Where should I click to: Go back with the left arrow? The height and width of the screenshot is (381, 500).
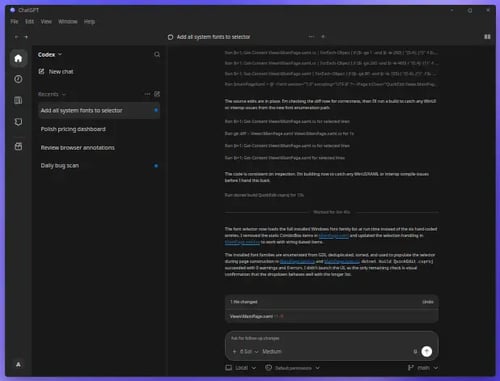point(16,37)
